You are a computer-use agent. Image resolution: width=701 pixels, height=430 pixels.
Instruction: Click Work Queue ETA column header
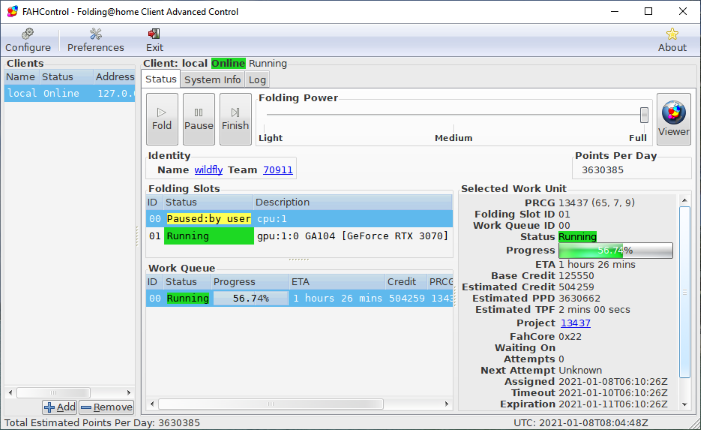336,282
